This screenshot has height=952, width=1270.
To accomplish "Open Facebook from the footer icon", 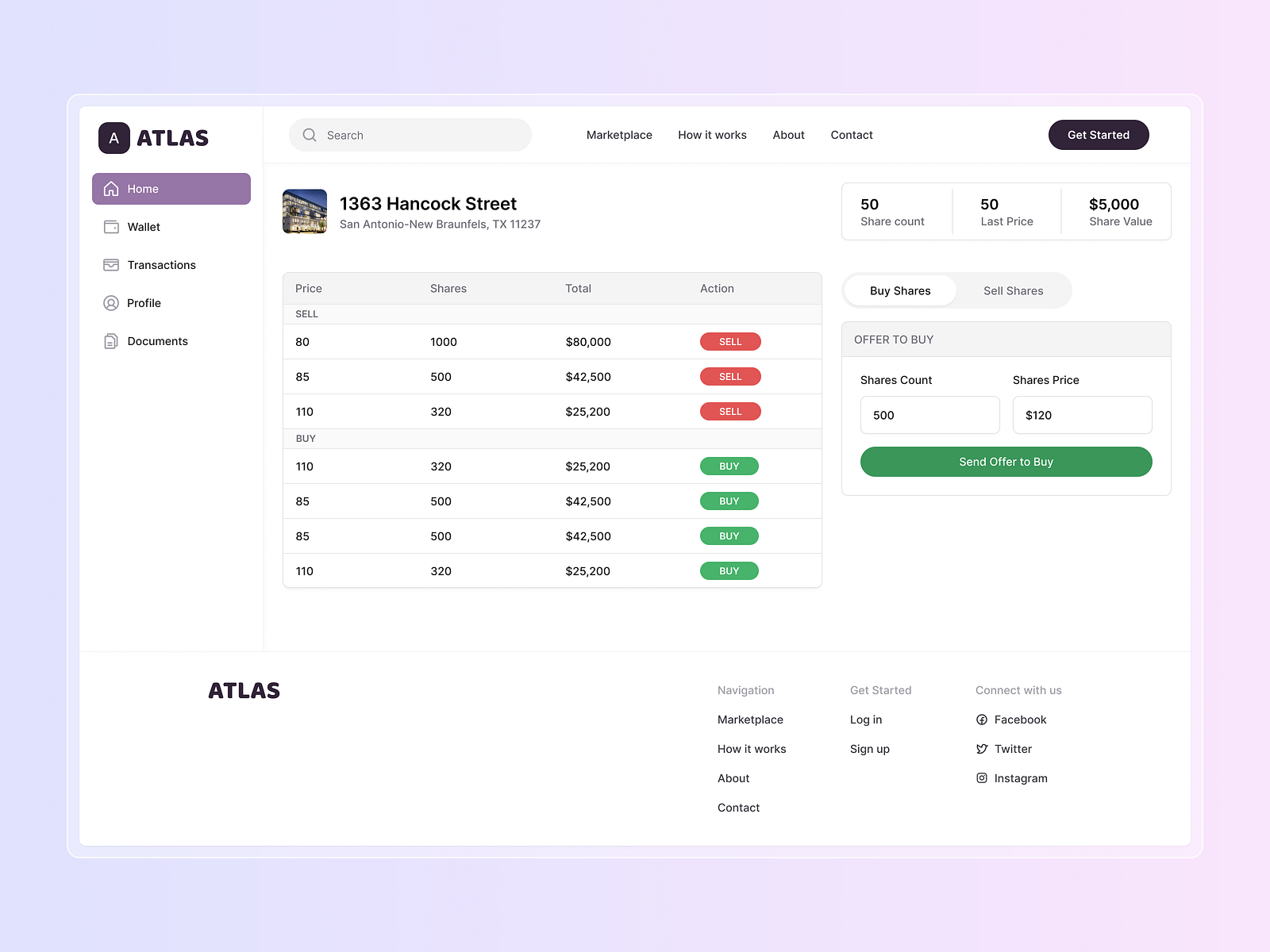I will point(982,720).
